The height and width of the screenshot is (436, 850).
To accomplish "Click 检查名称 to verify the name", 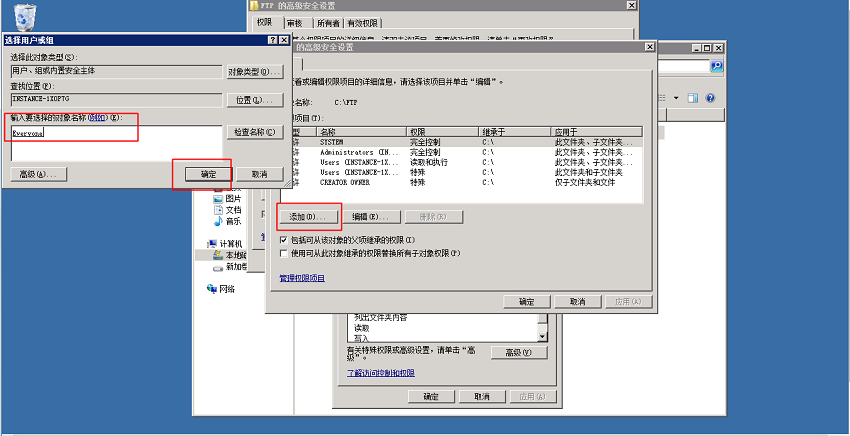I will click(255, 132).
